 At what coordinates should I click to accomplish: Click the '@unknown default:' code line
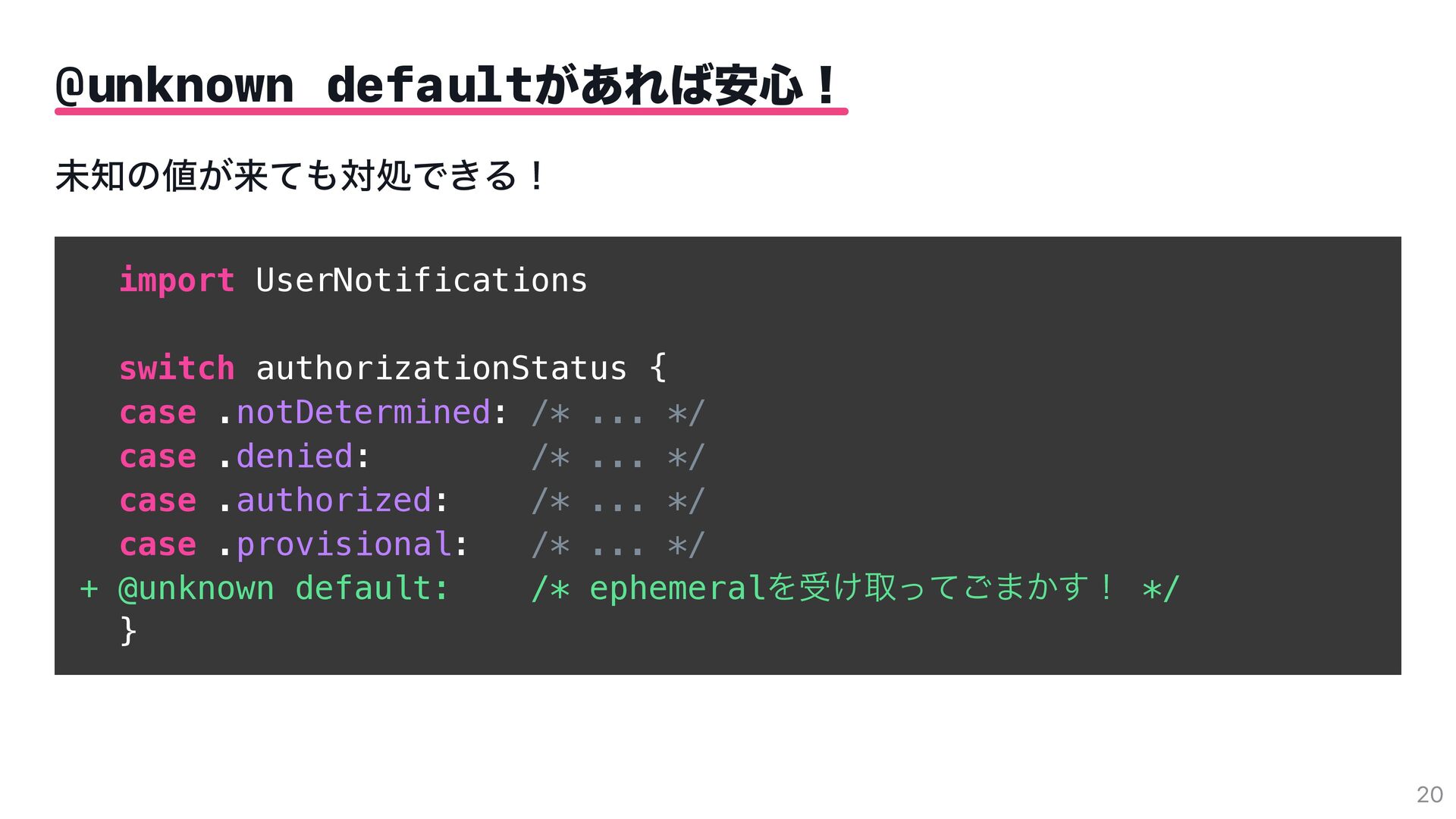pyautogui.click(x=284, y=588)
